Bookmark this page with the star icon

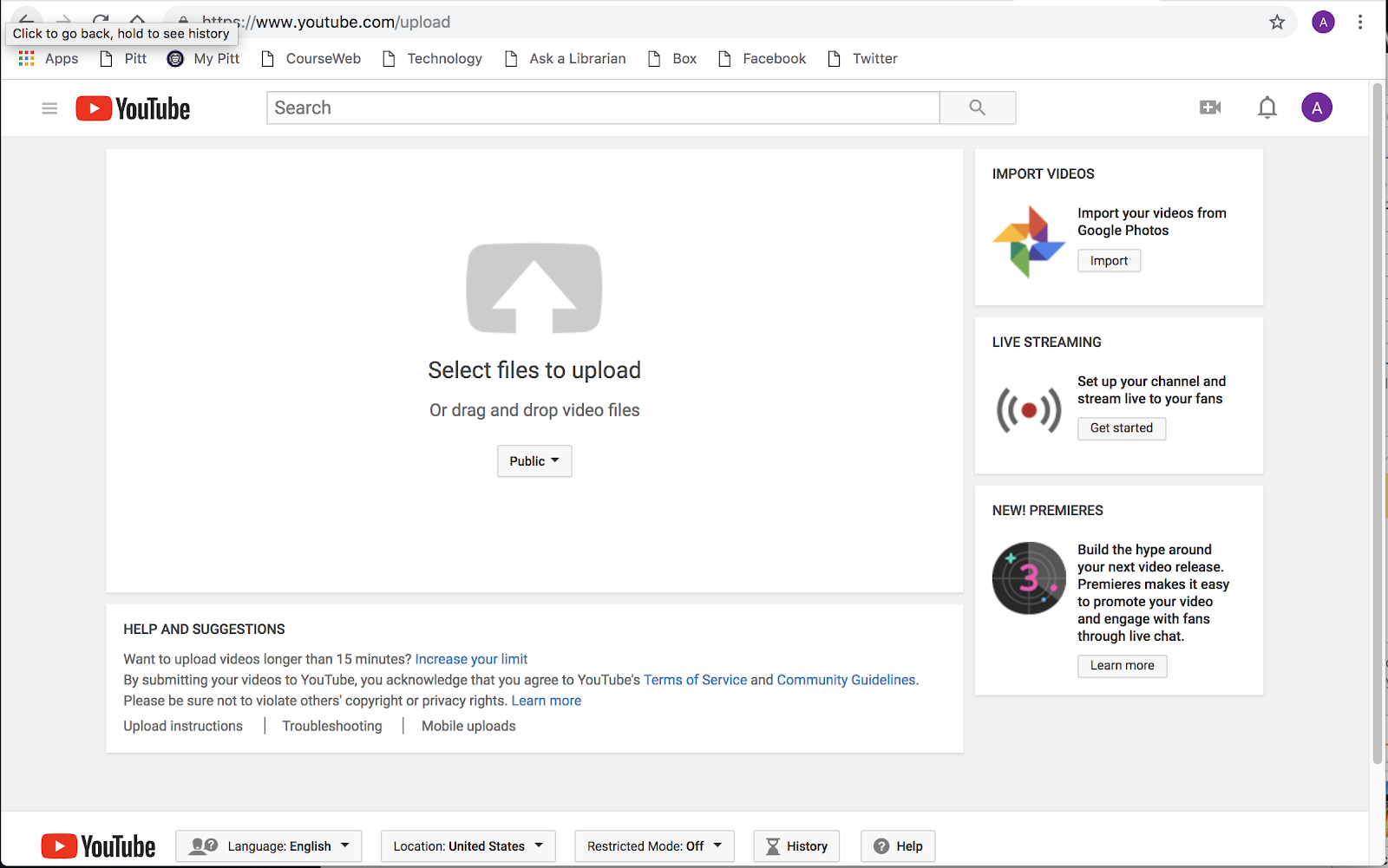[x=1277, y=23]
